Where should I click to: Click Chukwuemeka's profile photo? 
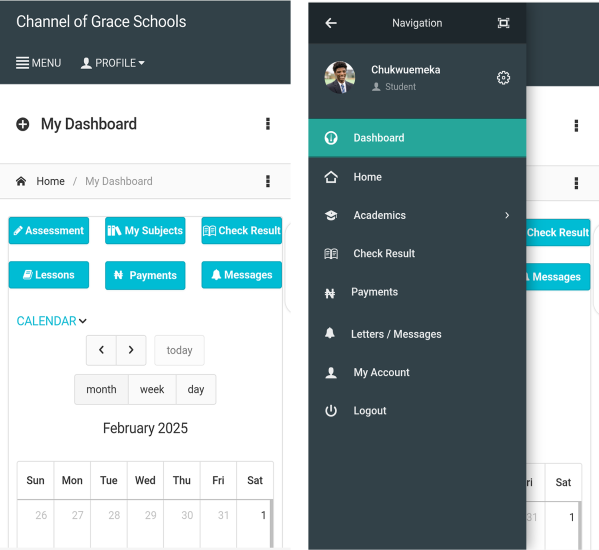(340, 78)
